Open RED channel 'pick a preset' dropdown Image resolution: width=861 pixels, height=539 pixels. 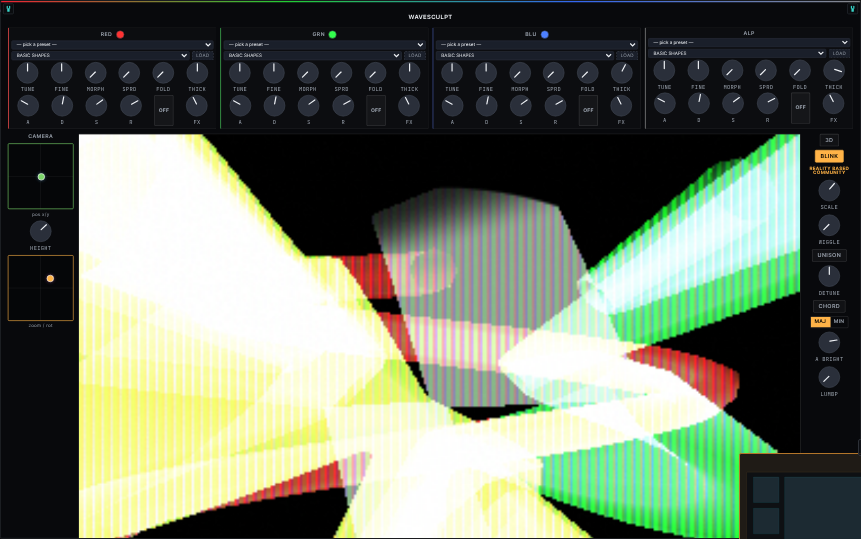(113, 44)
